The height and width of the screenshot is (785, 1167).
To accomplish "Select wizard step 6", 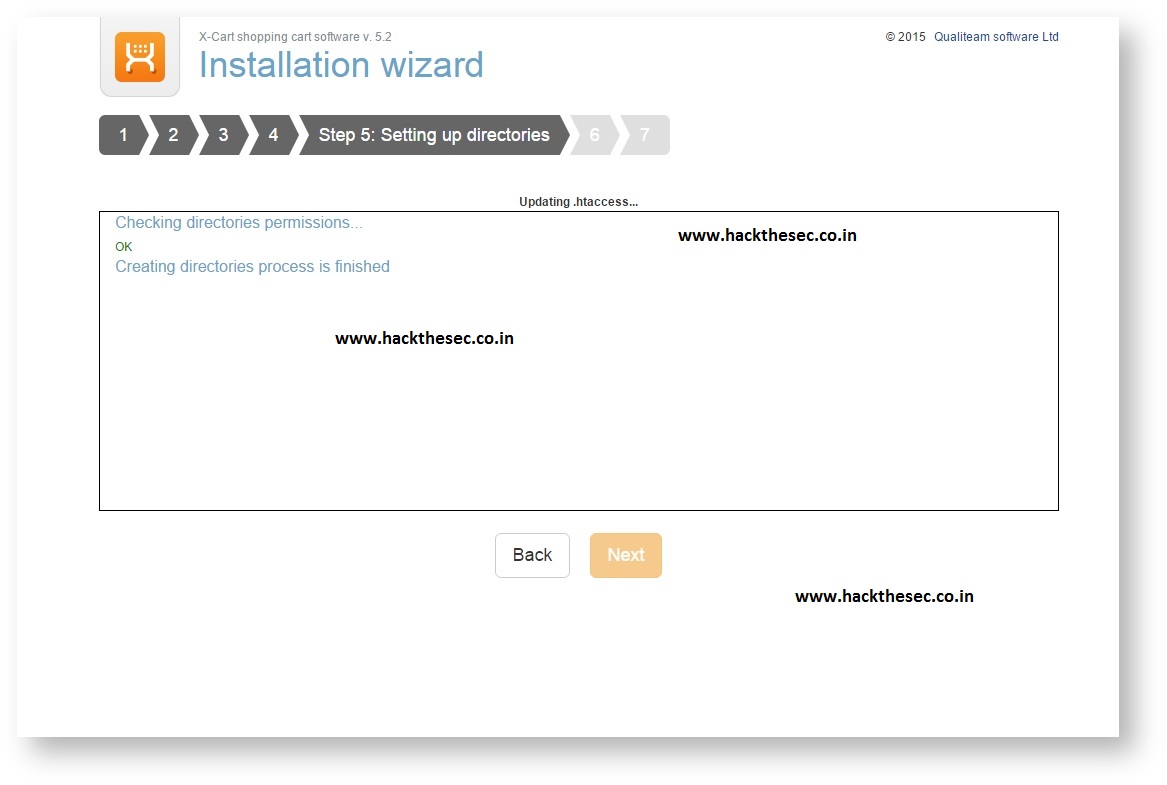I will [x=595, y=135].
